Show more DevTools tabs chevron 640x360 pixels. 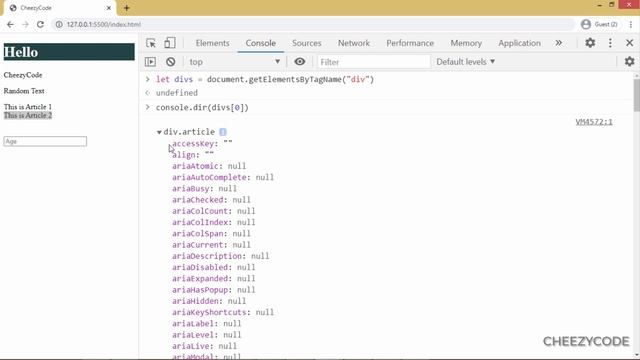[x=559, y=43]
